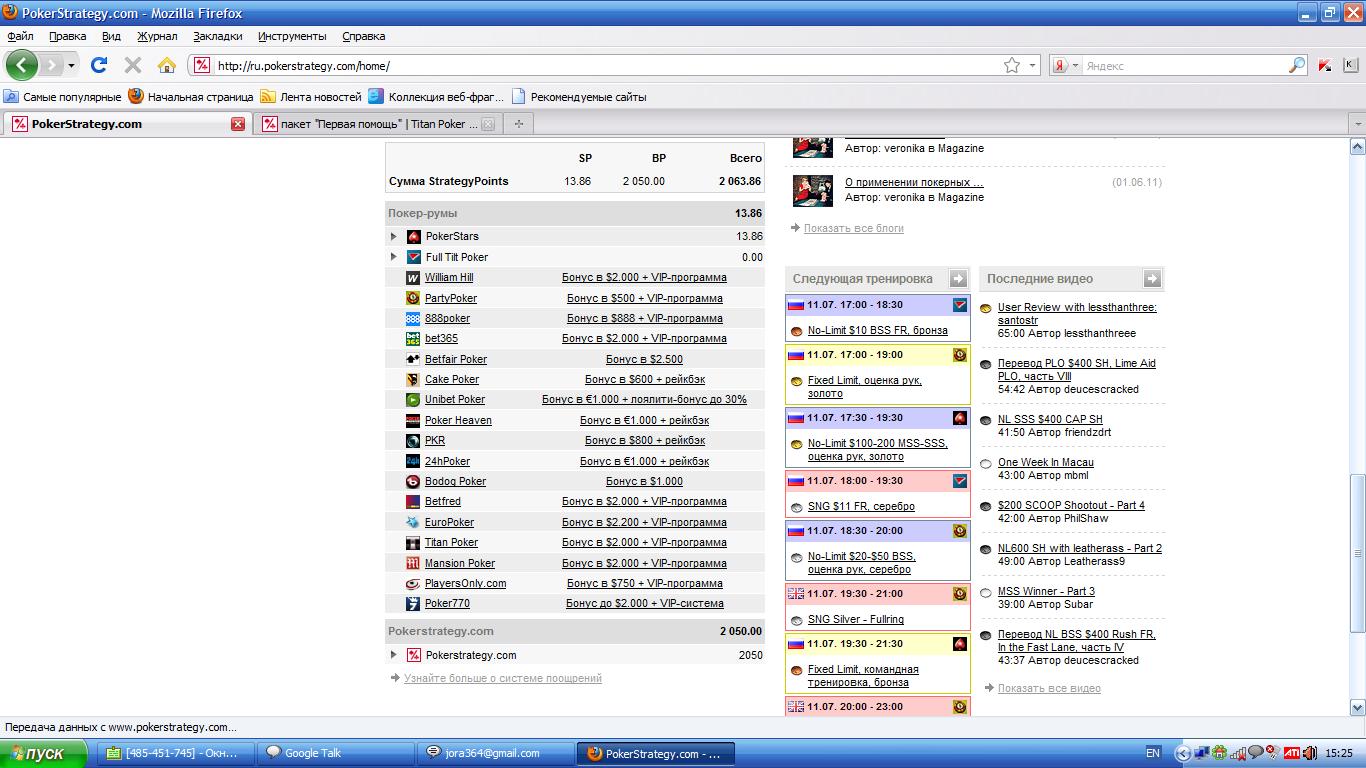Open the history dropdown next to forward button
The width and height of the screenshot is (1366, 768).
pyautogui.click(x=71, y=66)
